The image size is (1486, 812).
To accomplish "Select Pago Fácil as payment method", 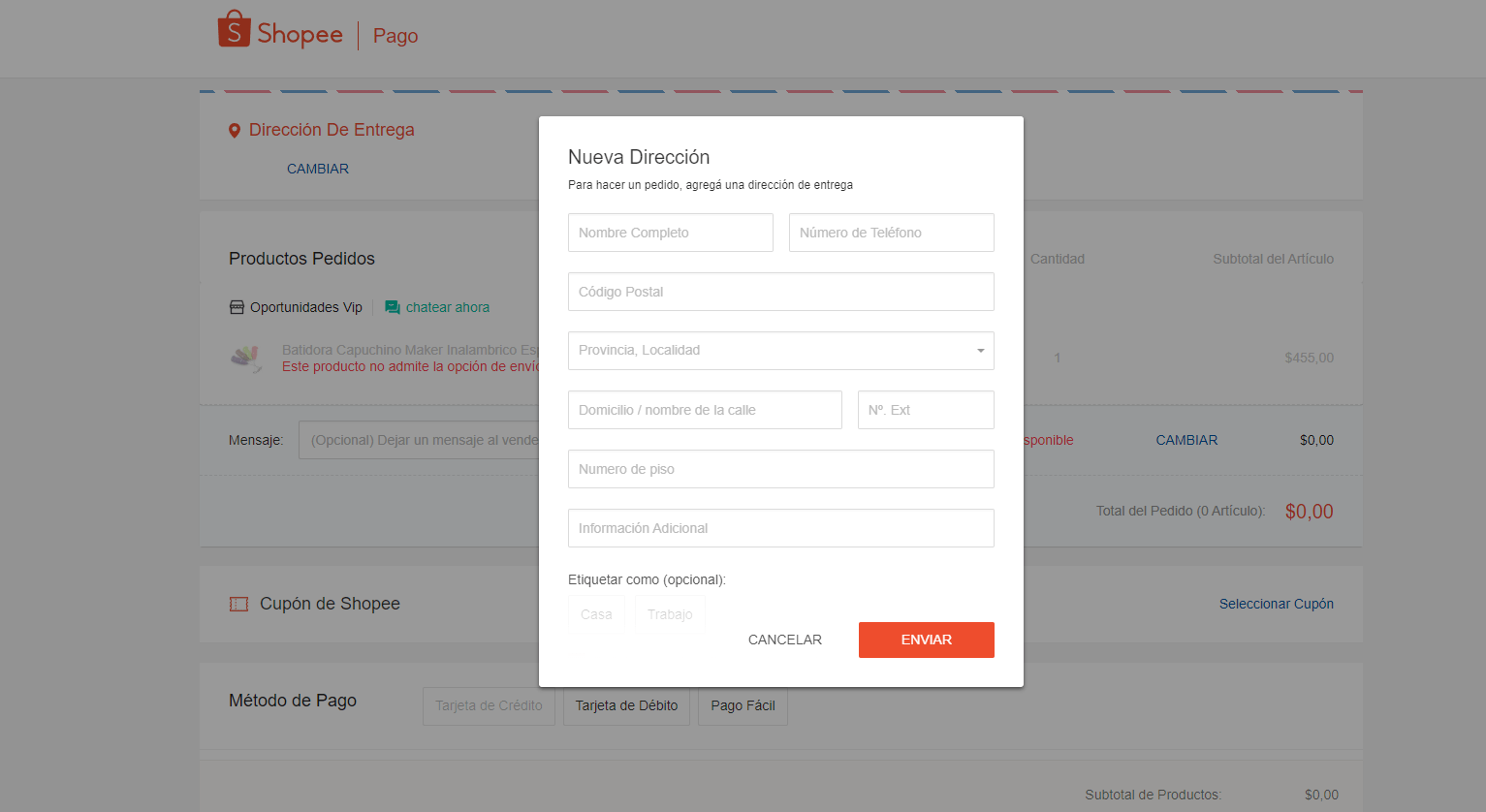I will 743,705.
